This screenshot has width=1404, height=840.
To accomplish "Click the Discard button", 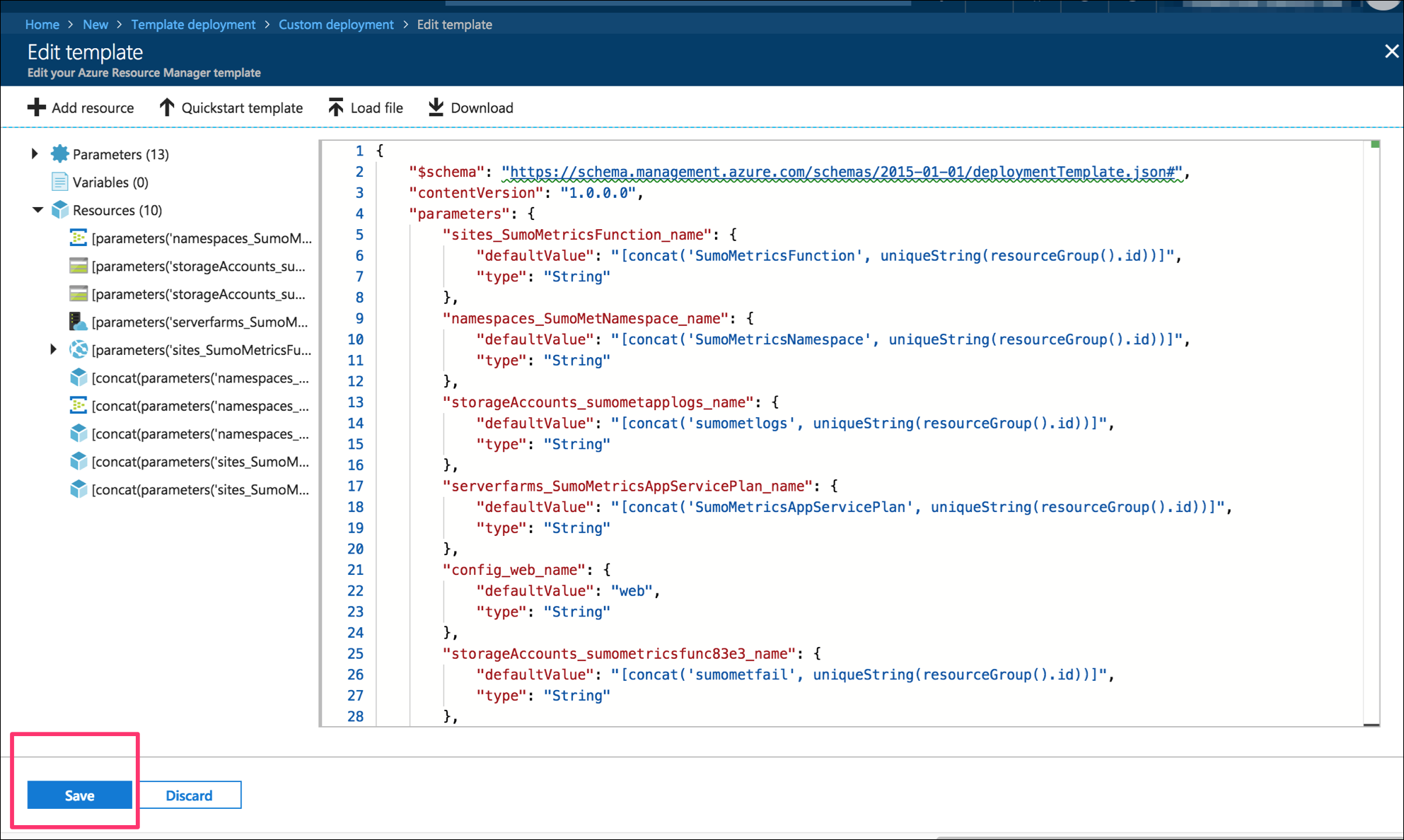I will click(189, 795).
